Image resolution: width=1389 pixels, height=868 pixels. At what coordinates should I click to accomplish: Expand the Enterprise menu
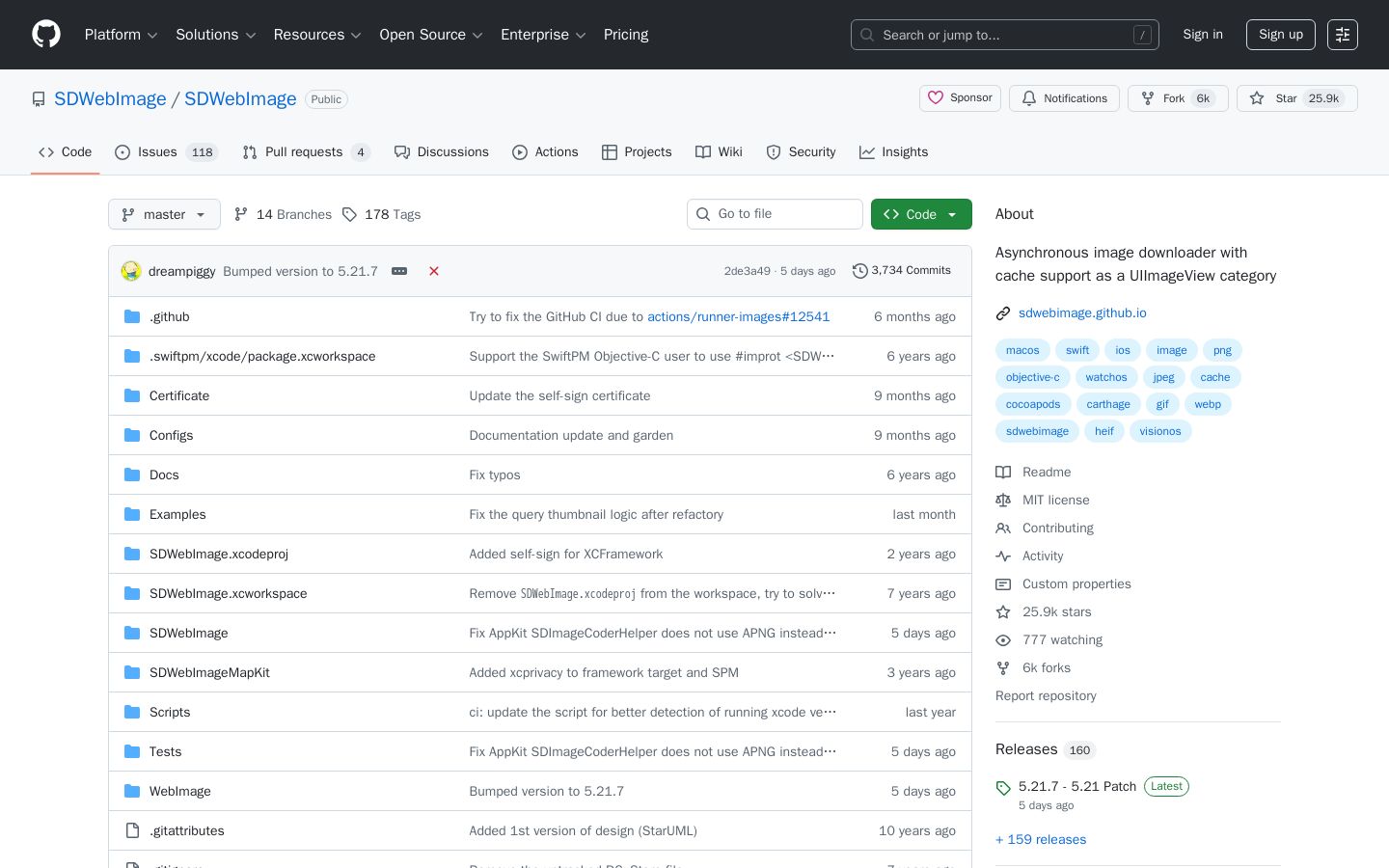tap(543, 35)
